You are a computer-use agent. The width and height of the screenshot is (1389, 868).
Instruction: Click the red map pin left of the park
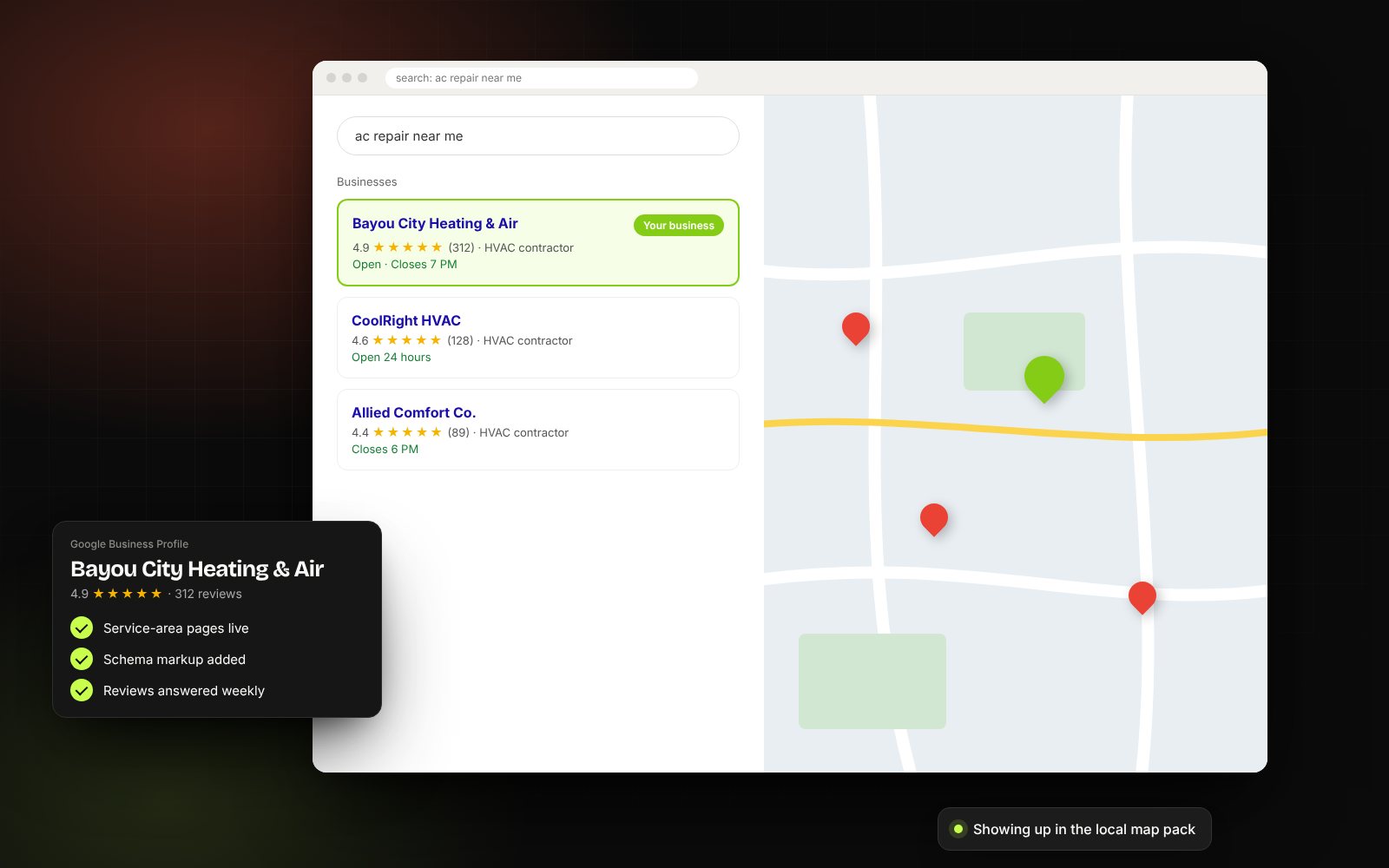point(856,327)
